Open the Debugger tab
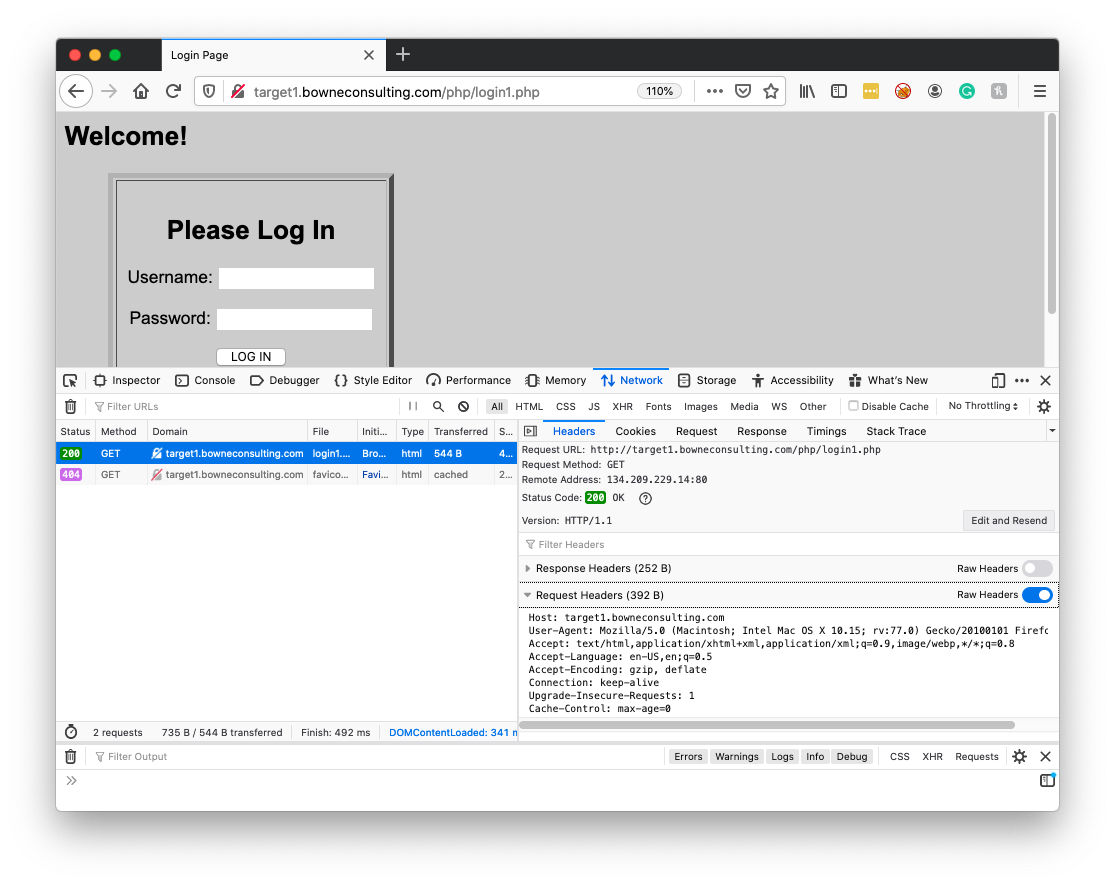The width and height of the screenshot is (1115, 885). pyautogui.click(x=284, y=380)
